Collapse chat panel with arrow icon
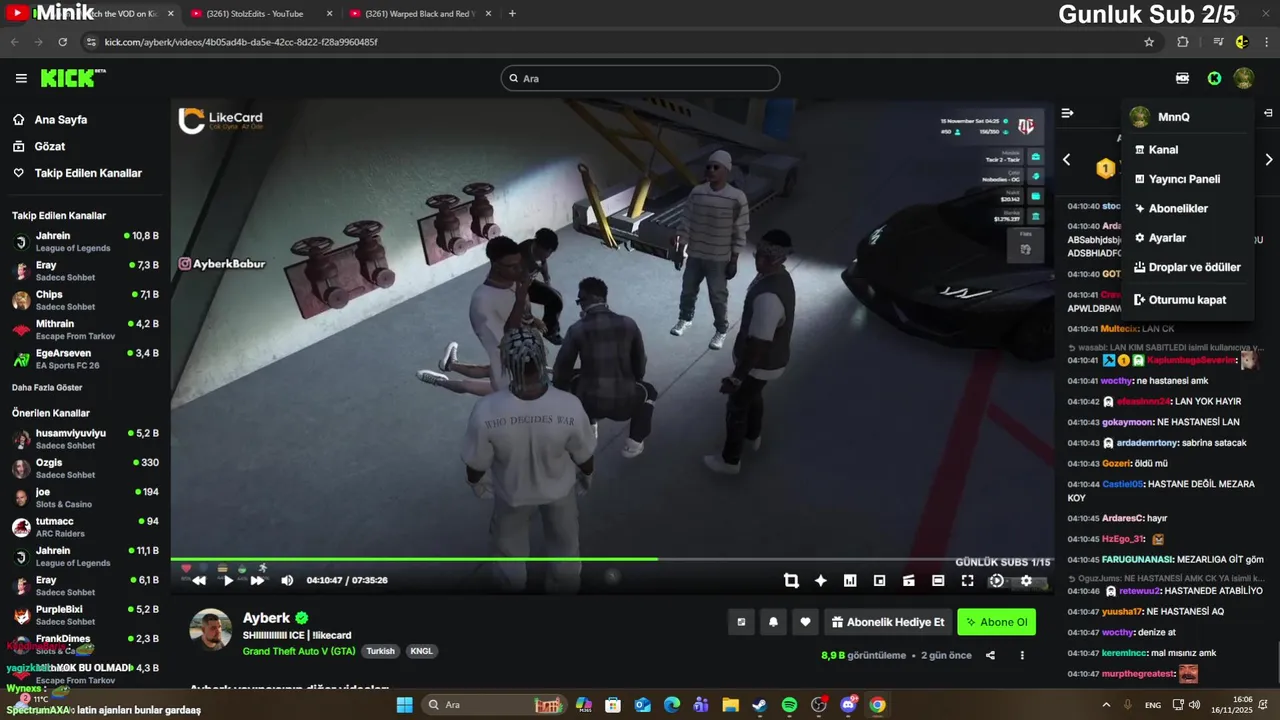Viewport: 1280px width, 720px height. click(x=1067, y=113)
